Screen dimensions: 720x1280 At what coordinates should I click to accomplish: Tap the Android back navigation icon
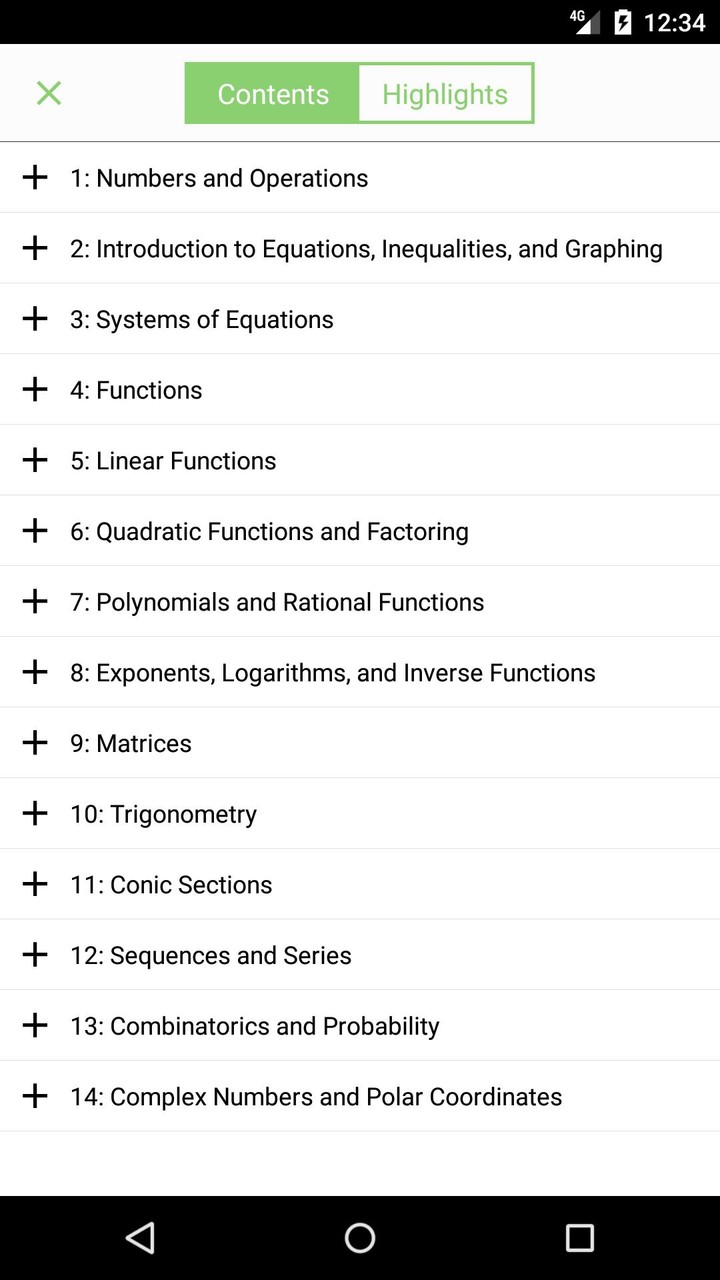[x=140, y=1238]
